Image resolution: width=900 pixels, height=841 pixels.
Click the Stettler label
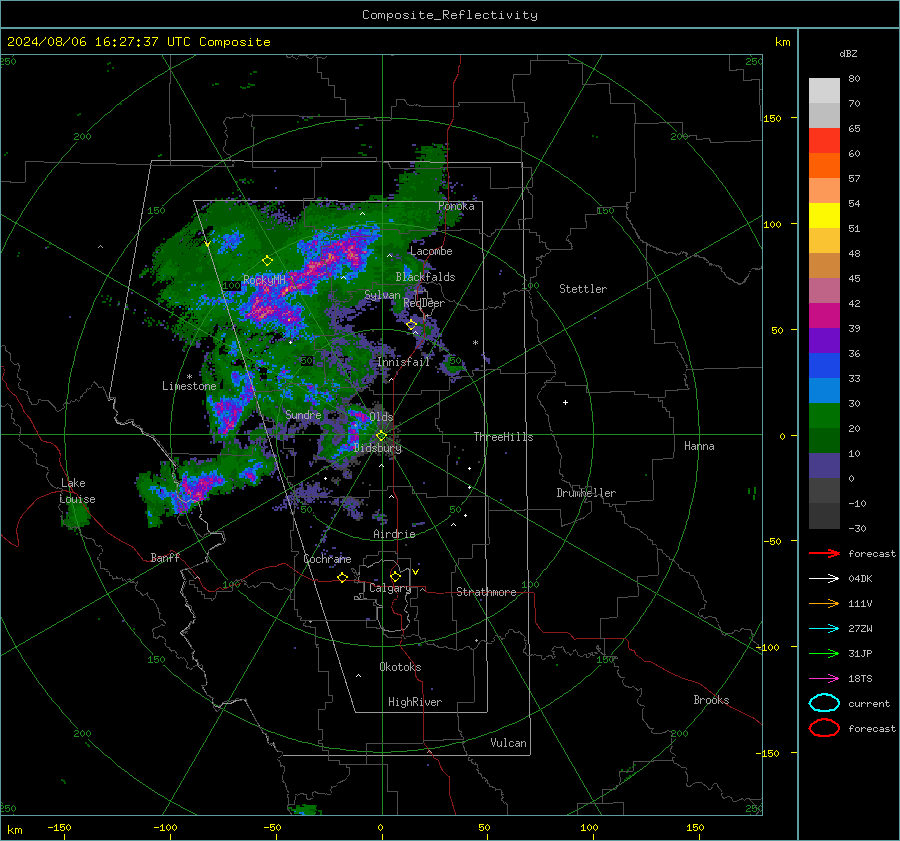point(583,289)
